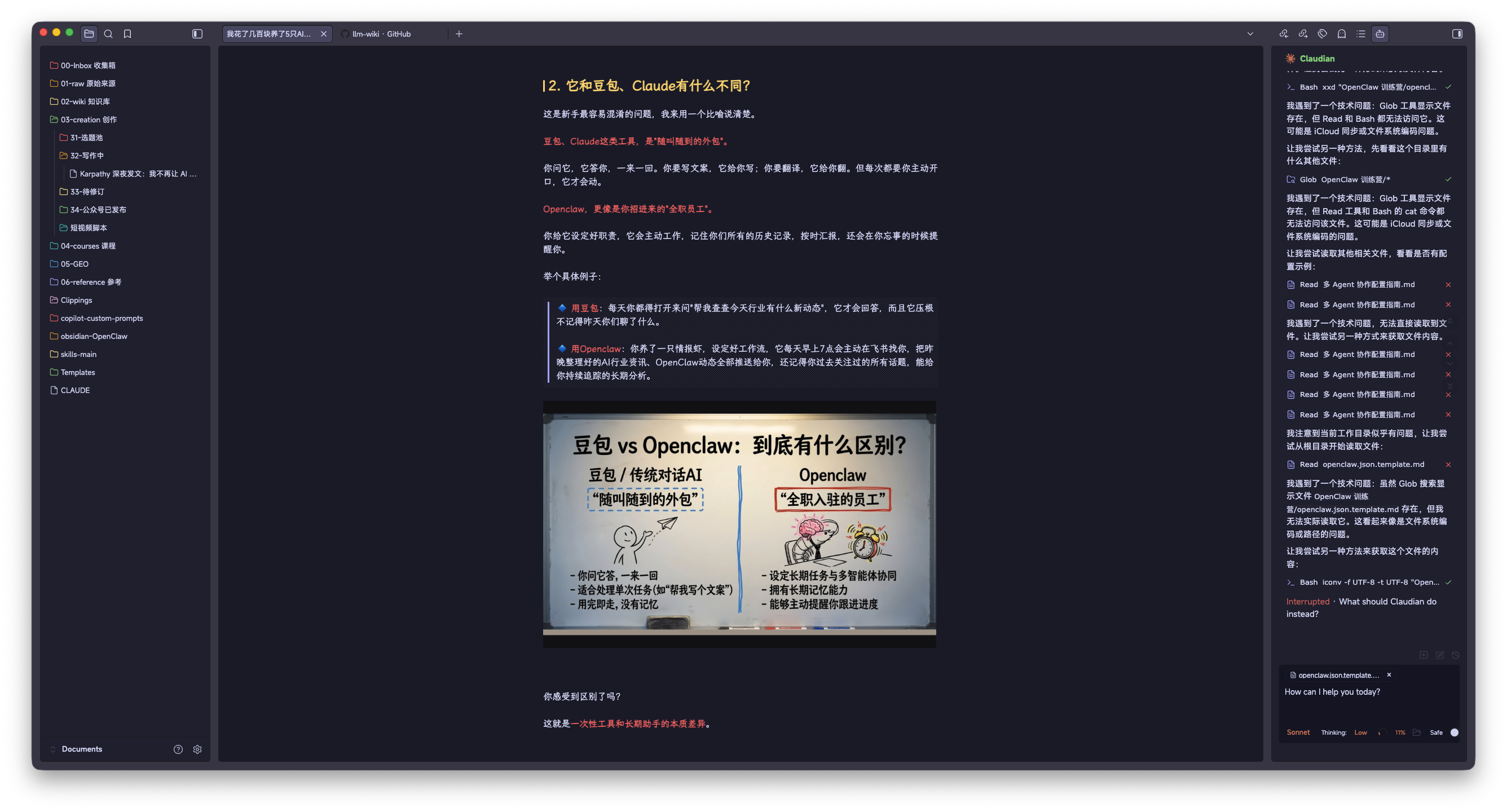Select the 我花了几百块养了5只AI tab

click(268, 34)
